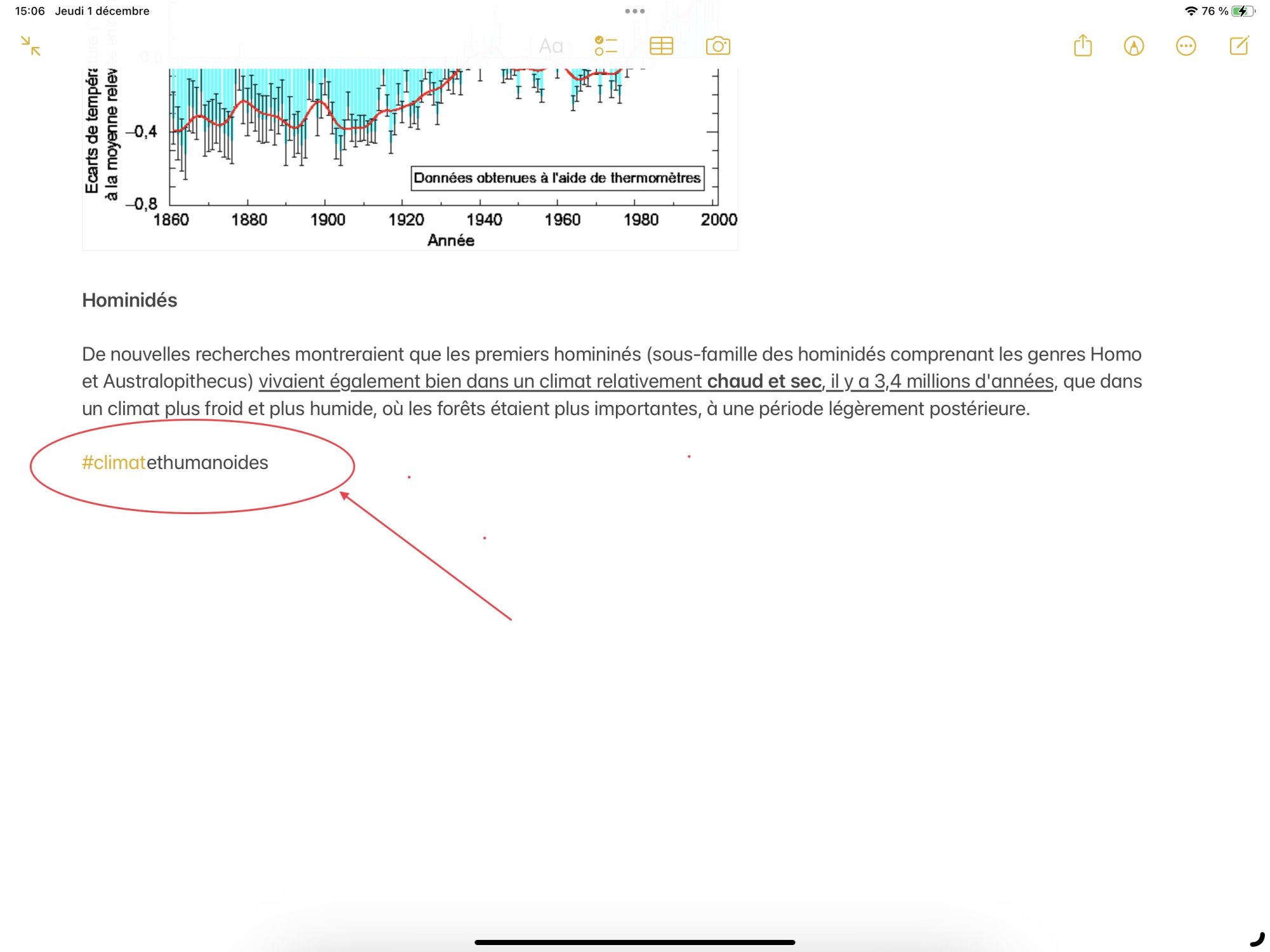Open the camera attachment menu

click(x=718, y=46)
